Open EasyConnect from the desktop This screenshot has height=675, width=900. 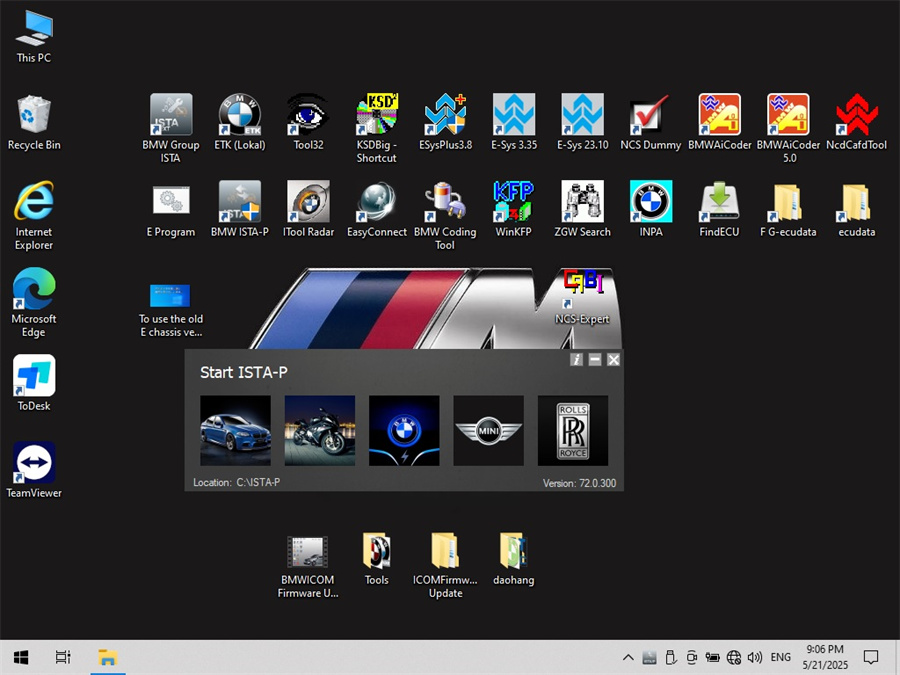click(x=376, y=203)
